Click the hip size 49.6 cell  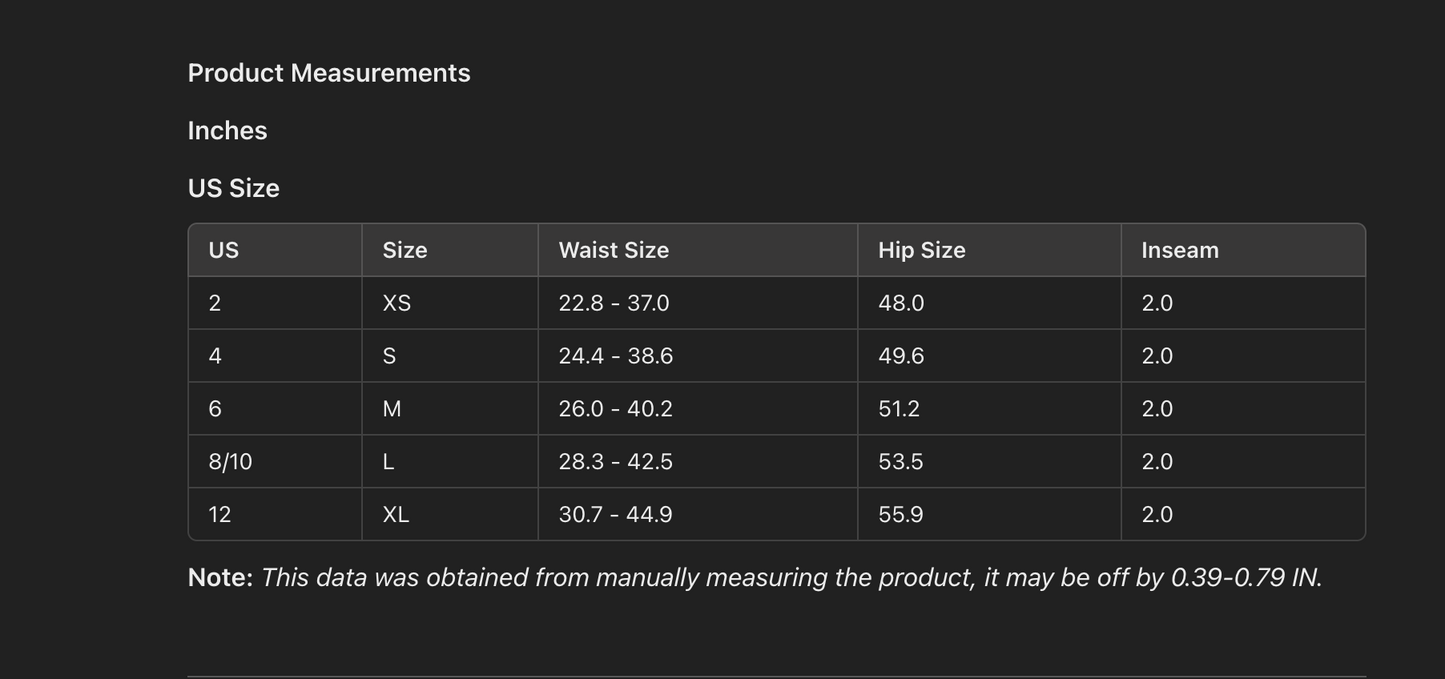[901, 356]
